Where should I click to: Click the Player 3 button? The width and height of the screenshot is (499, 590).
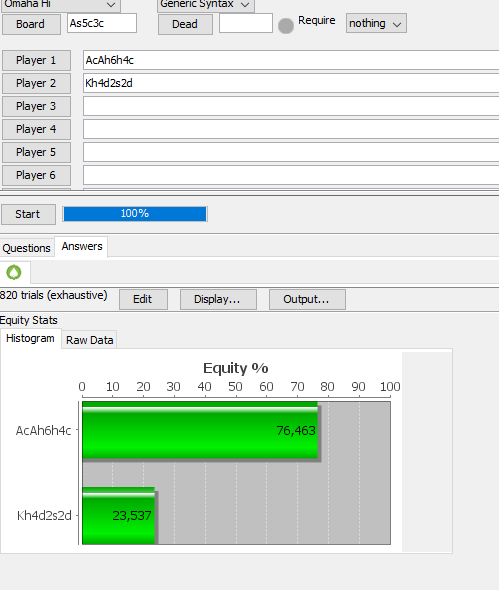click(36, 106)
